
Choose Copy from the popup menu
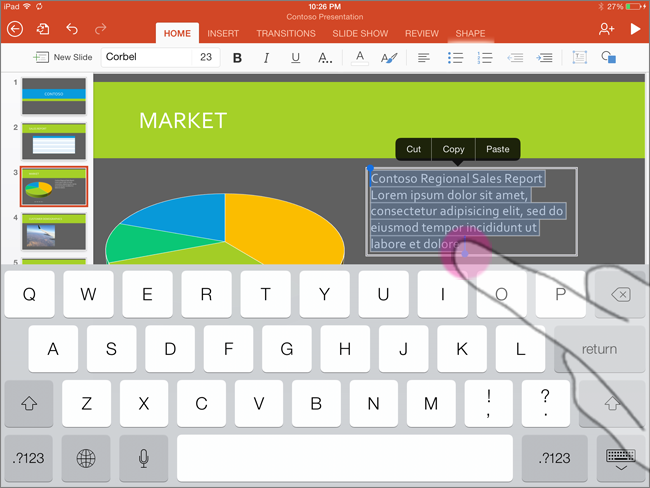click(453, 149)
